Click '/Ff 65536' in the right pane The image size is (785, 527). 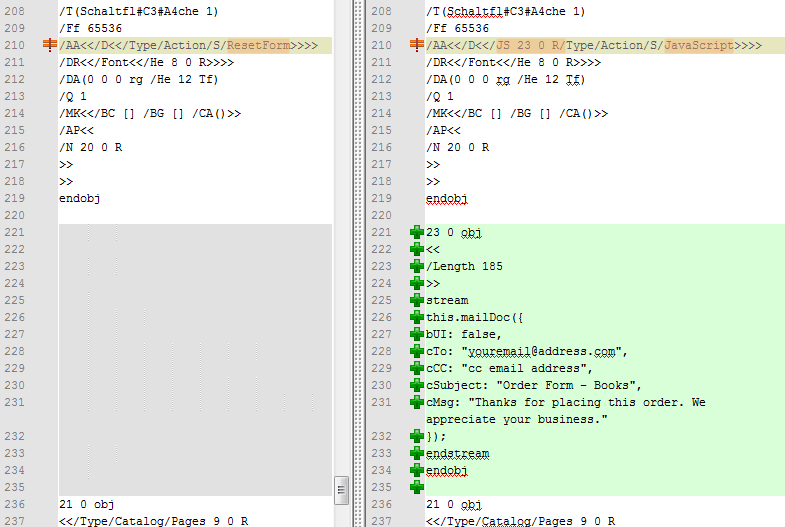point(458,28)
